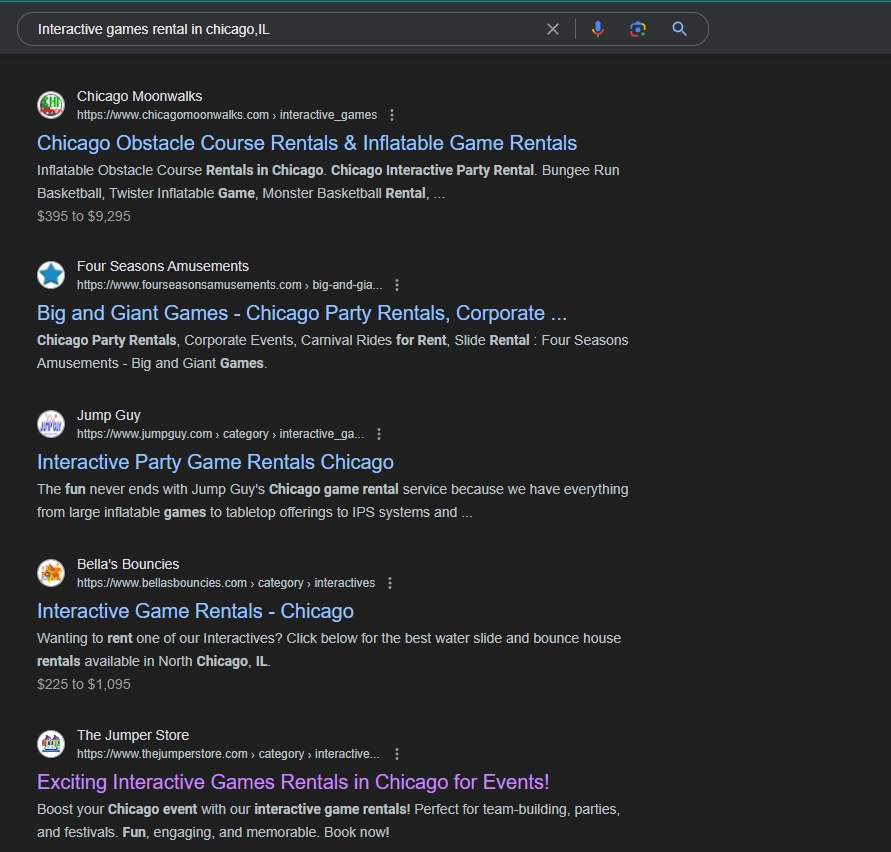Open Big and Giant Games - Chicago Party Rentals link
This screenshot has height=852, width=891.
(302, 313)
